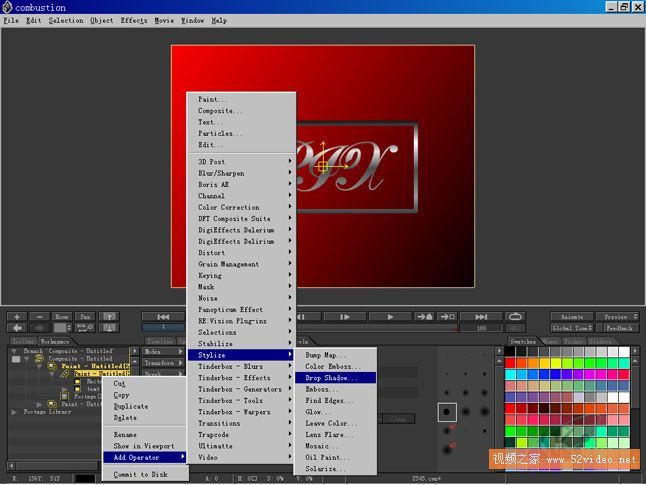Toggle the loop playback icon
The width and height of the screenshot is (646, 485).
point(515,316)
